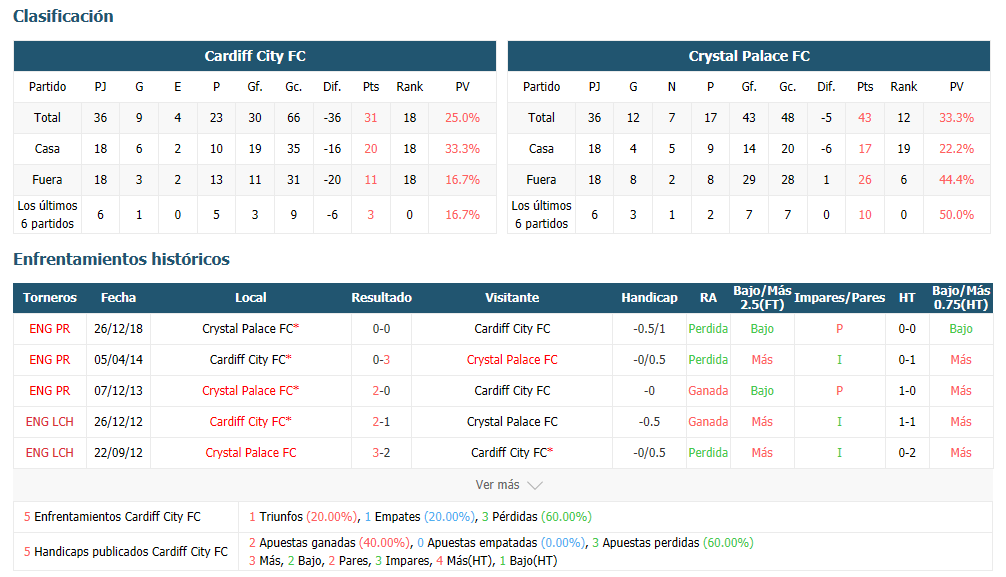Open ENG LCH tournament link dated 26/12/12
The width and height of the screenshot is (1006, 577).
pos(49,422)
